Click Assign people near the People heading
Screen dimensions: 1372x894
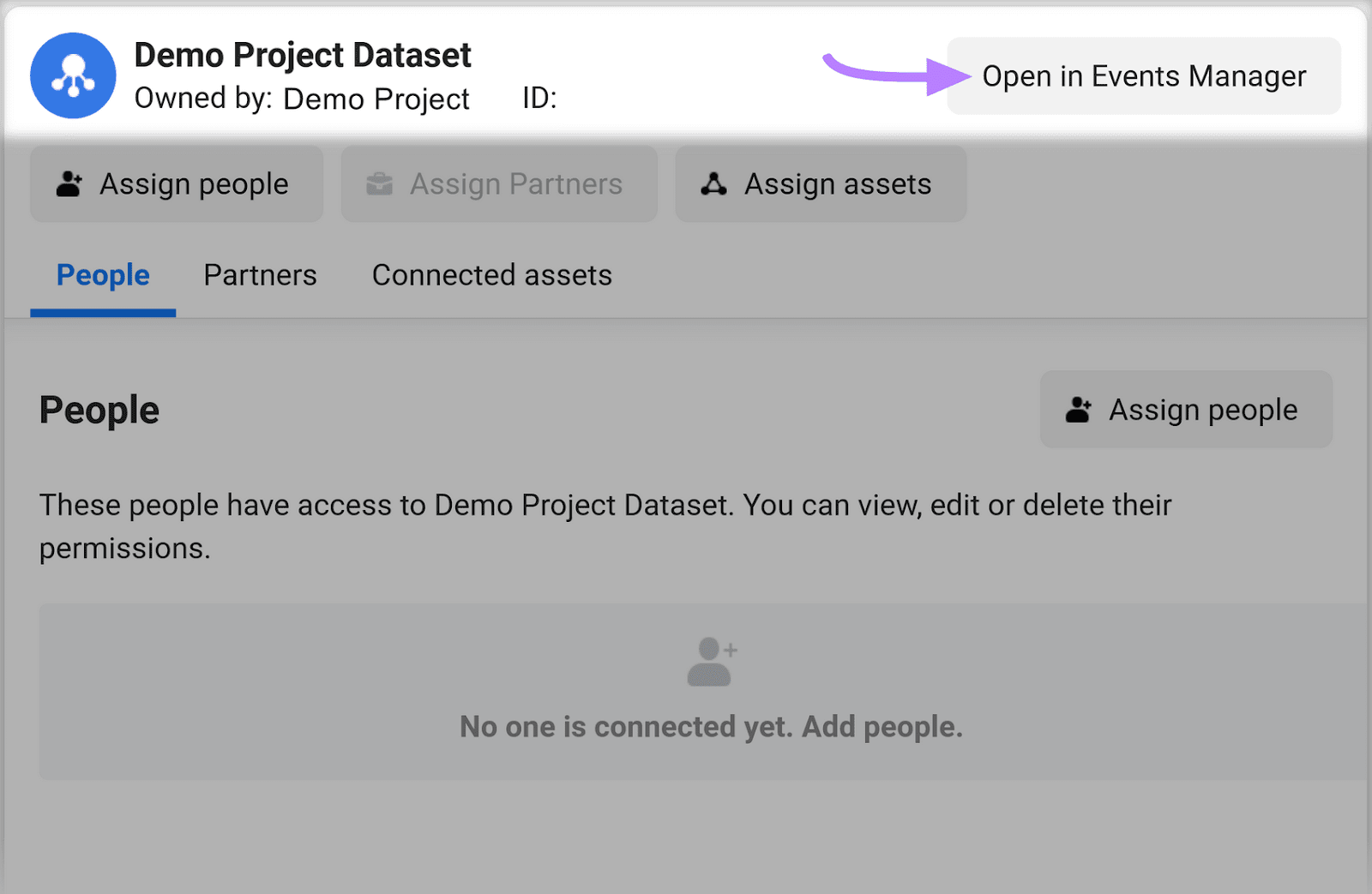pyautogui.click(x=1185, y=409)
